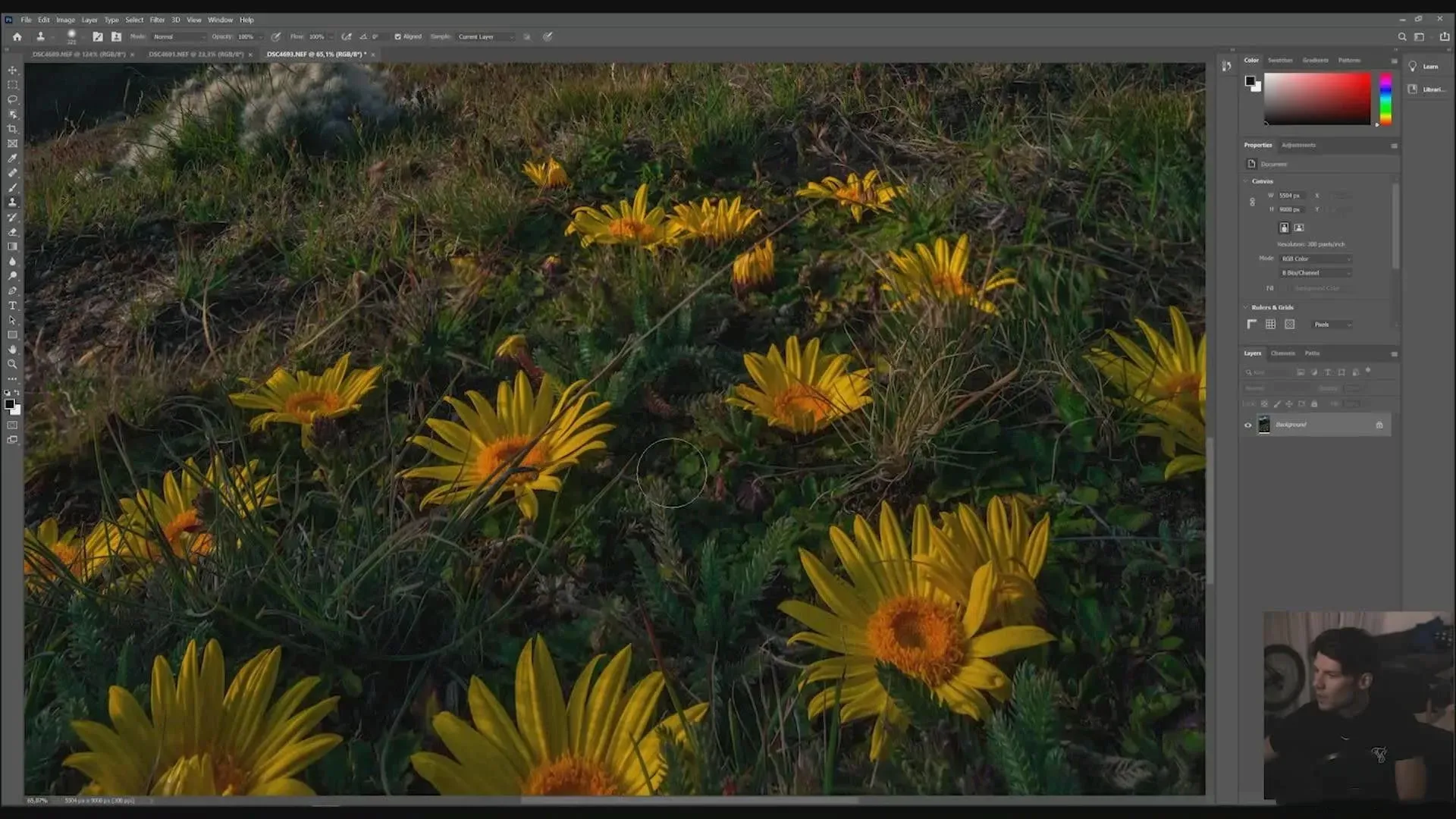The height and width of the screenshot is (819, 1456).
Task: Select the Pen tool
Action: (12, 290)
